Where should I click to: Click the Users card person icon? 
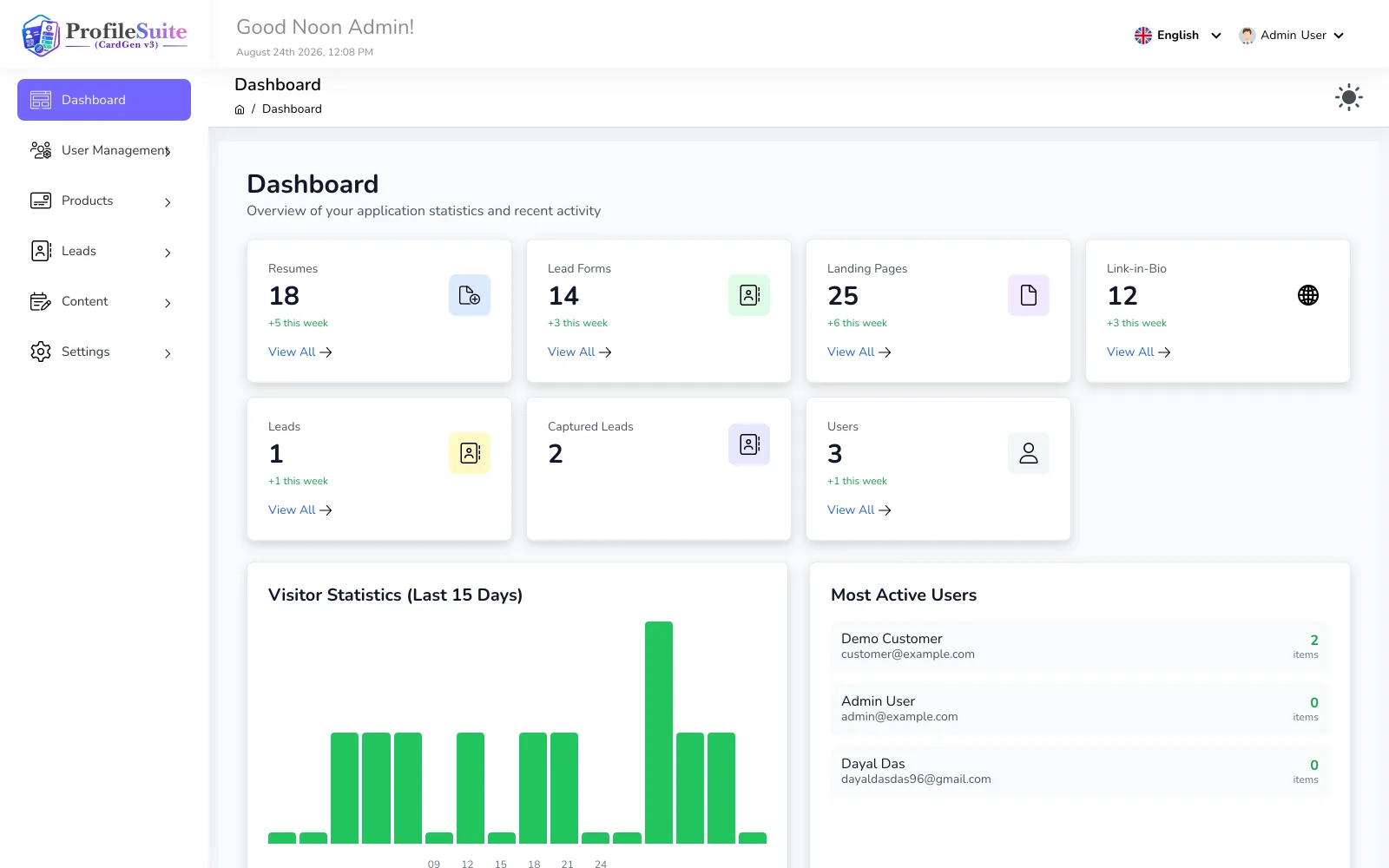[1029, 453]
